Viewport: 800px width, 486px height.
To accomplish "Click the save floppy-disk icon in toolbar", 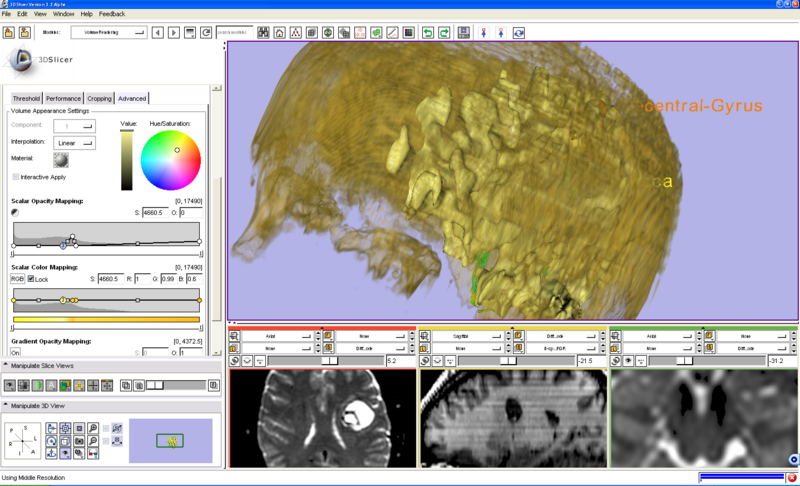I will (464, 33).
